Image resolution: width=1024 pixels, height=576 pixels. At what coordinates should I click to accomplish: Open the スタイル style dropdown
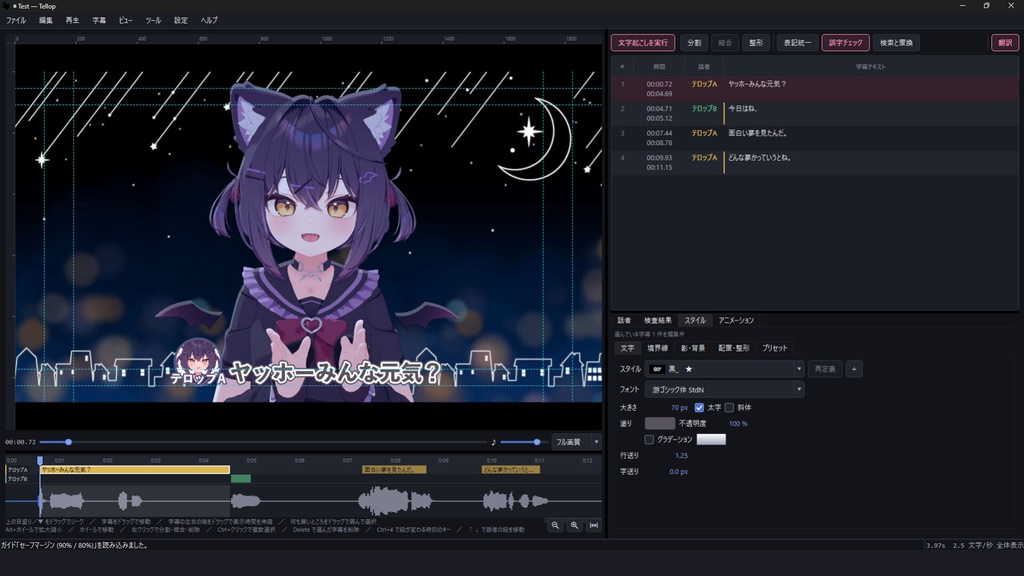click(x=724, y=369)
